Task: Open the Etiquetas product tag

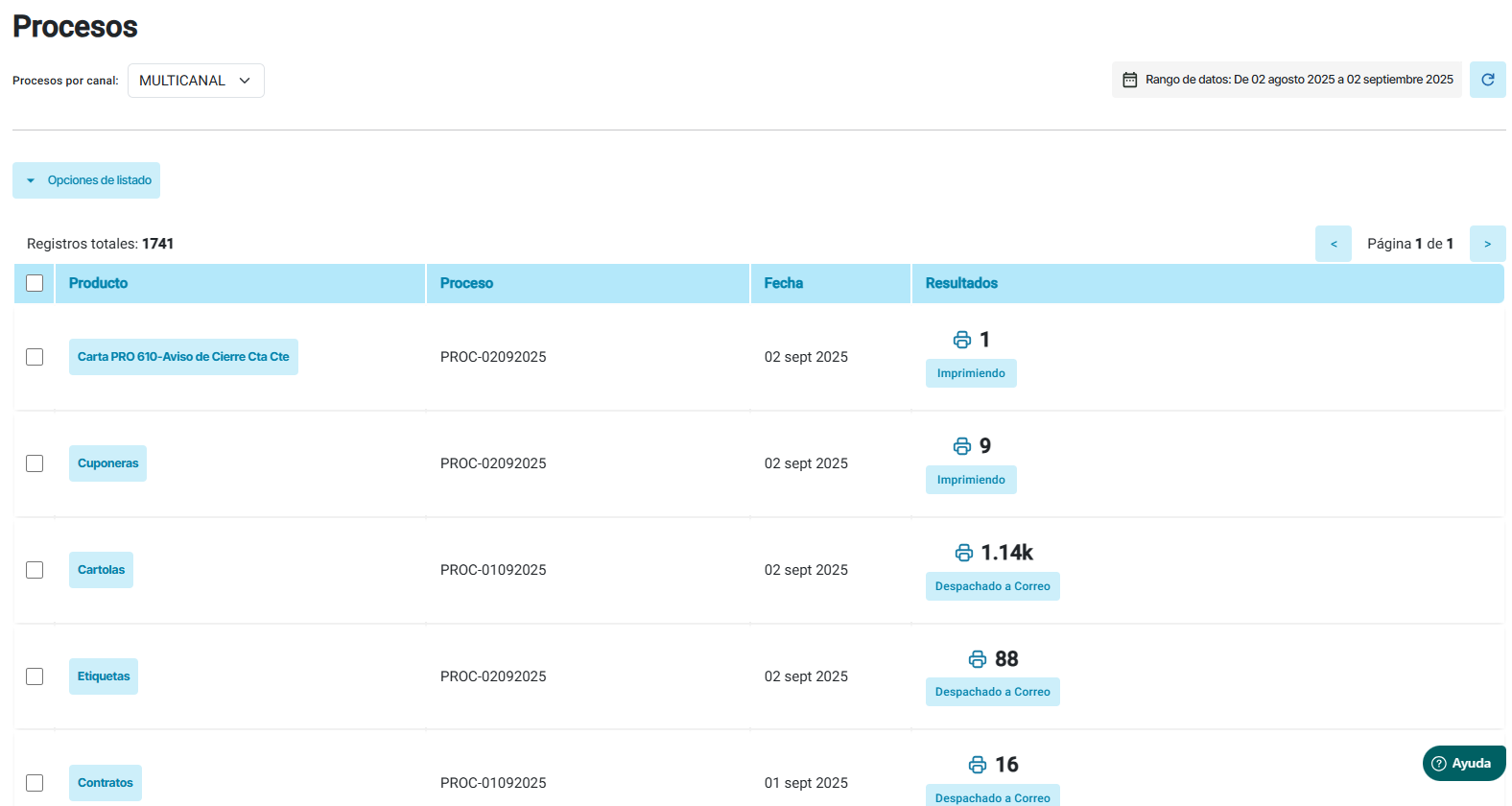Action: pos(104,676)
